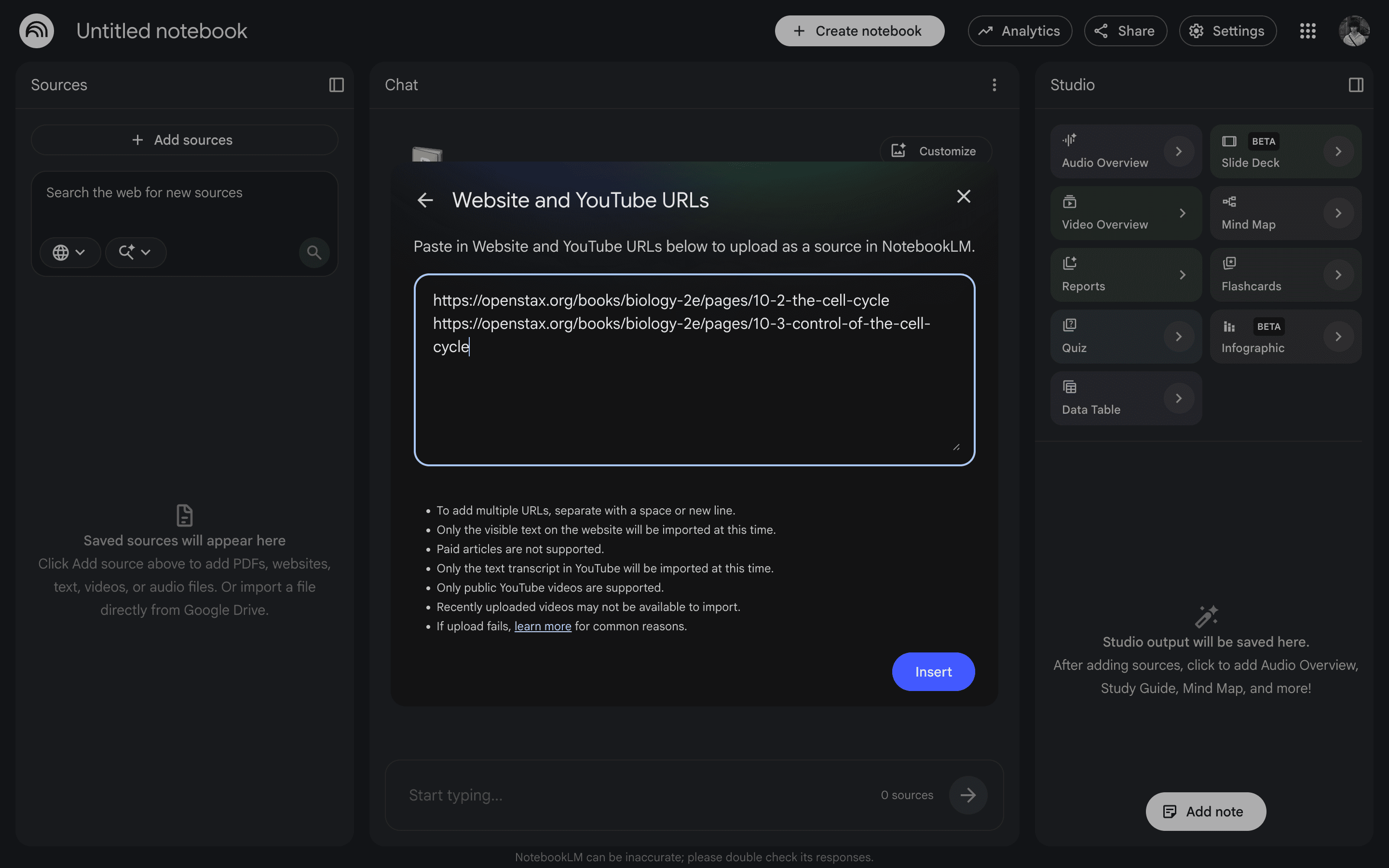Collapse the Studio panel icon
The width and height of the screenshot is (1389, 868).
point(1356,85)
